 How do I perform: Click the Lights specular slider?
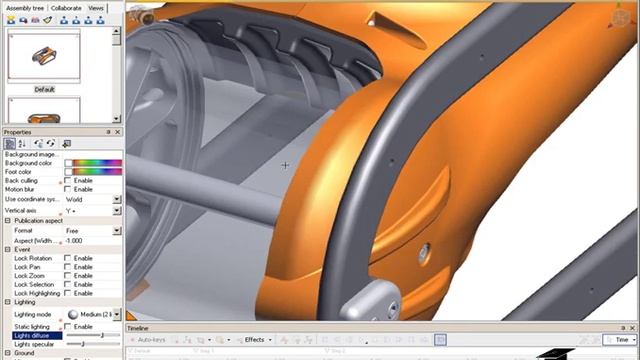[93, 344]
